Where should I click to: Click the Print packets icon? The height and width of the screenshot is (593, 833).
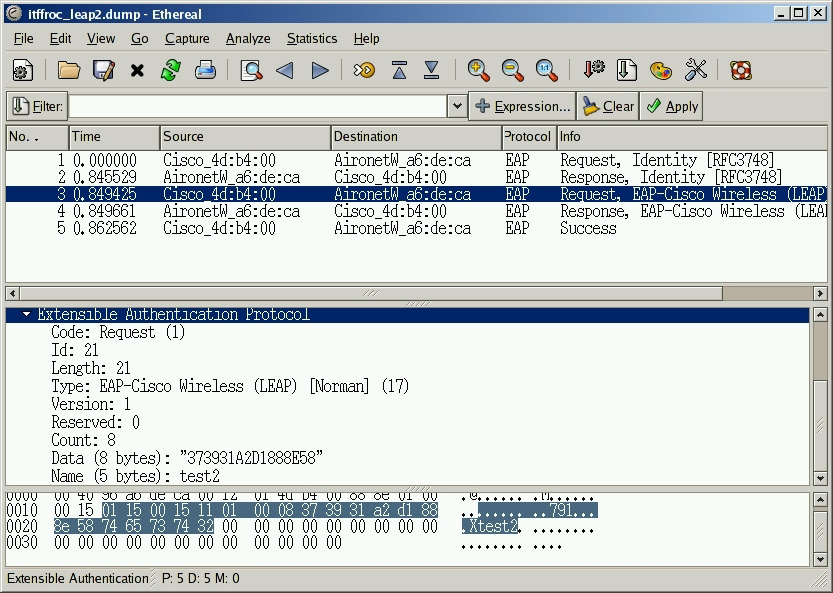(x=205, y=70)
